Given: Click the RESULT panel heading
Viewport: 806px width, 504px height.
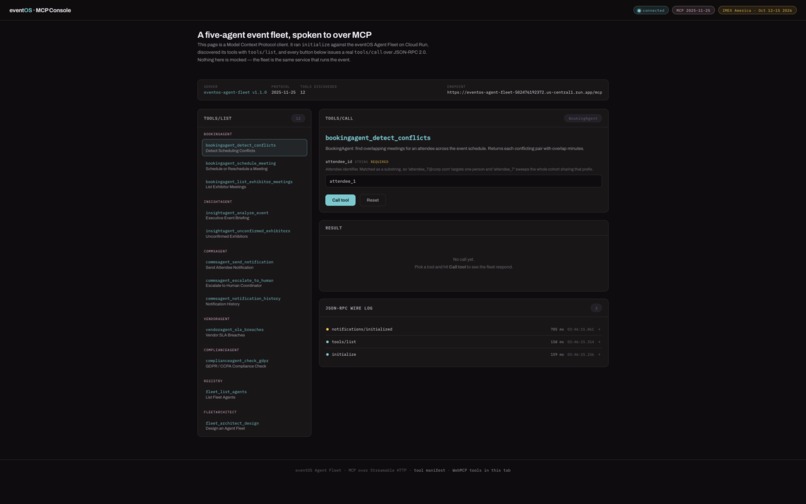Looking at the screenshot, I should 334,228.
